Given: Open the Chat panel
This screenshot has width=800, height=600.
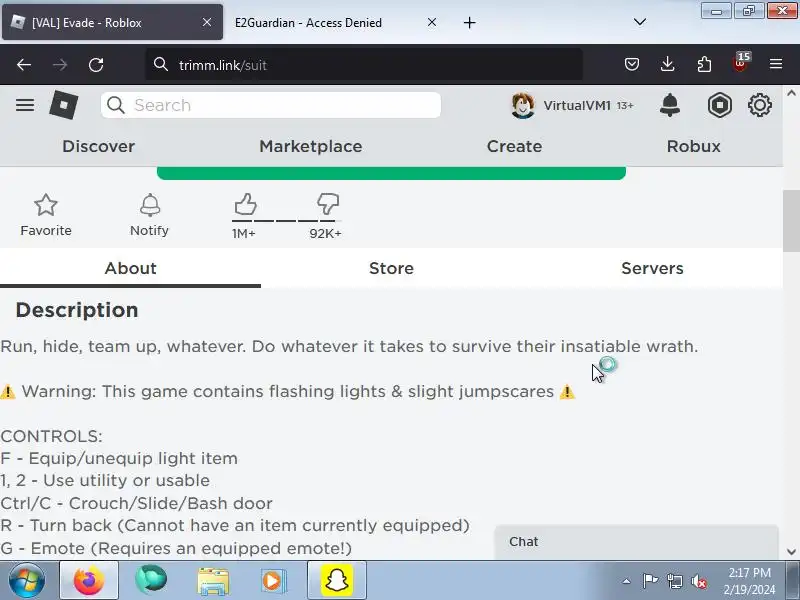Looking at the screenshot, I should (x=636, y=542).
